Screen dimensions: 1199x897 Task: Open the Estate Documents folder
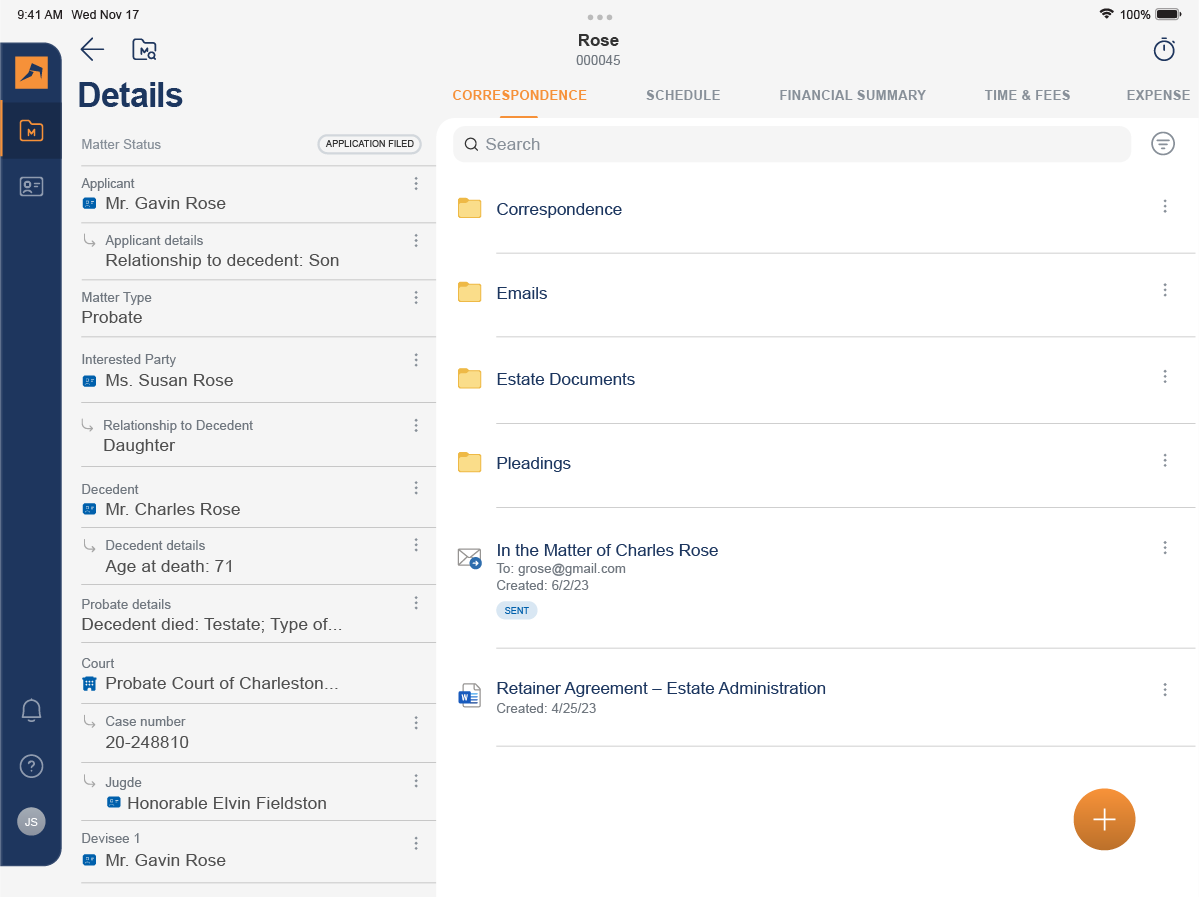565,379
